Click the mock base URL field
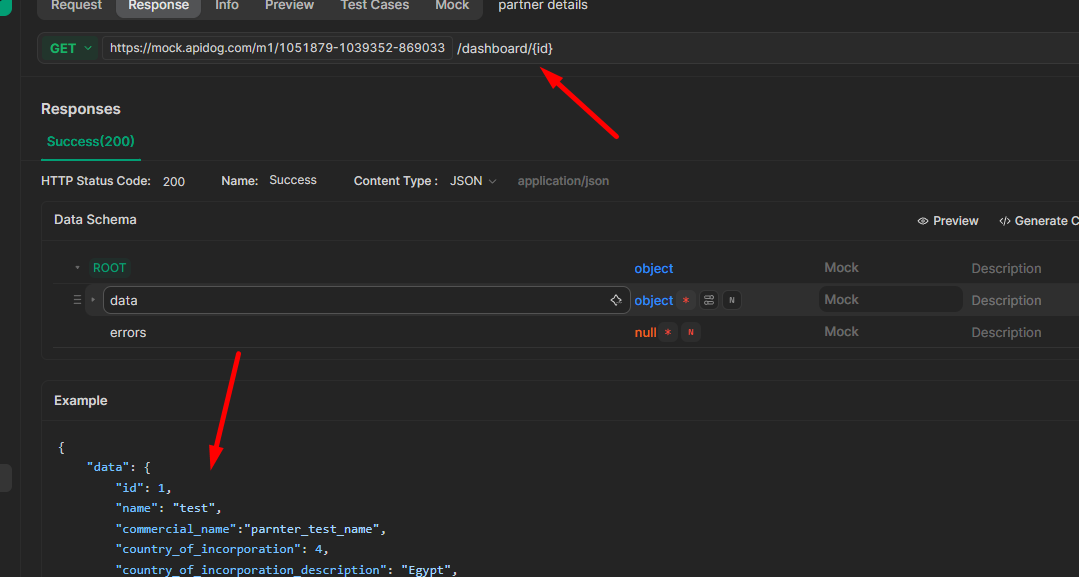 pyautogui.click(x=277, y=48)
